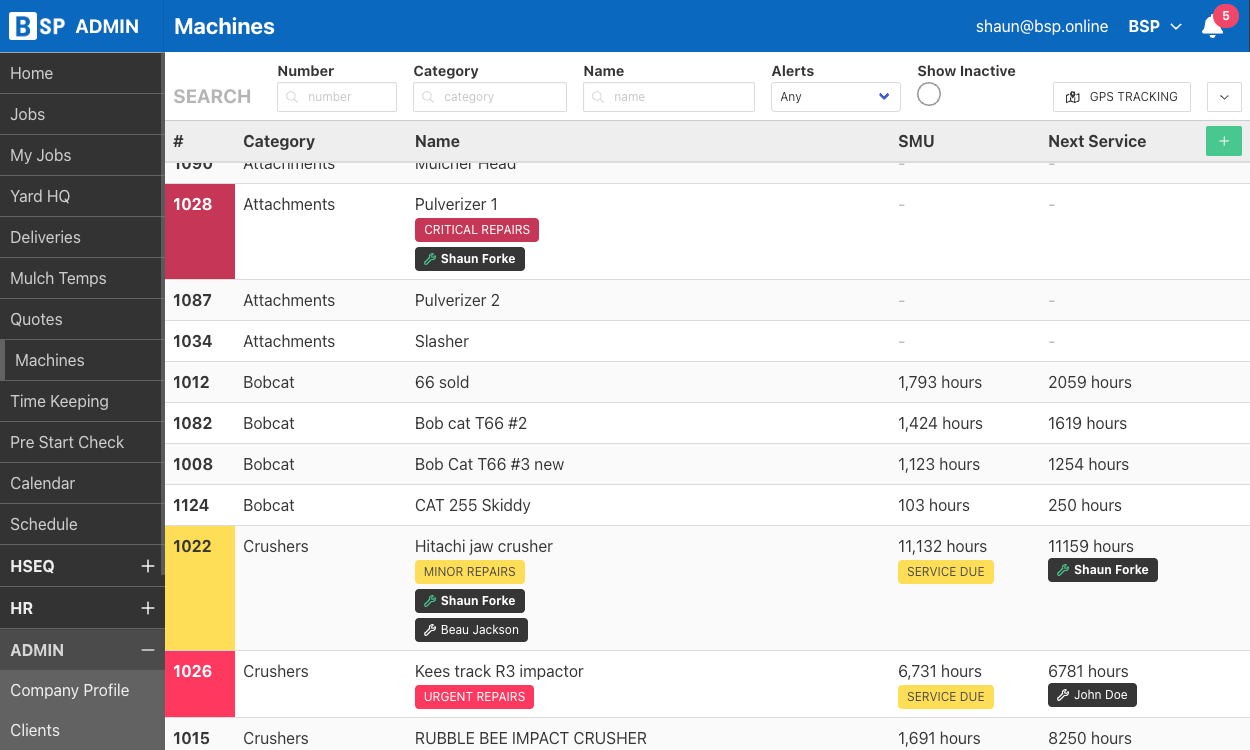Click the shaun@bsp.online account link
Viewport: 1250px width, 750px height.
click(x=1042, y=27)
